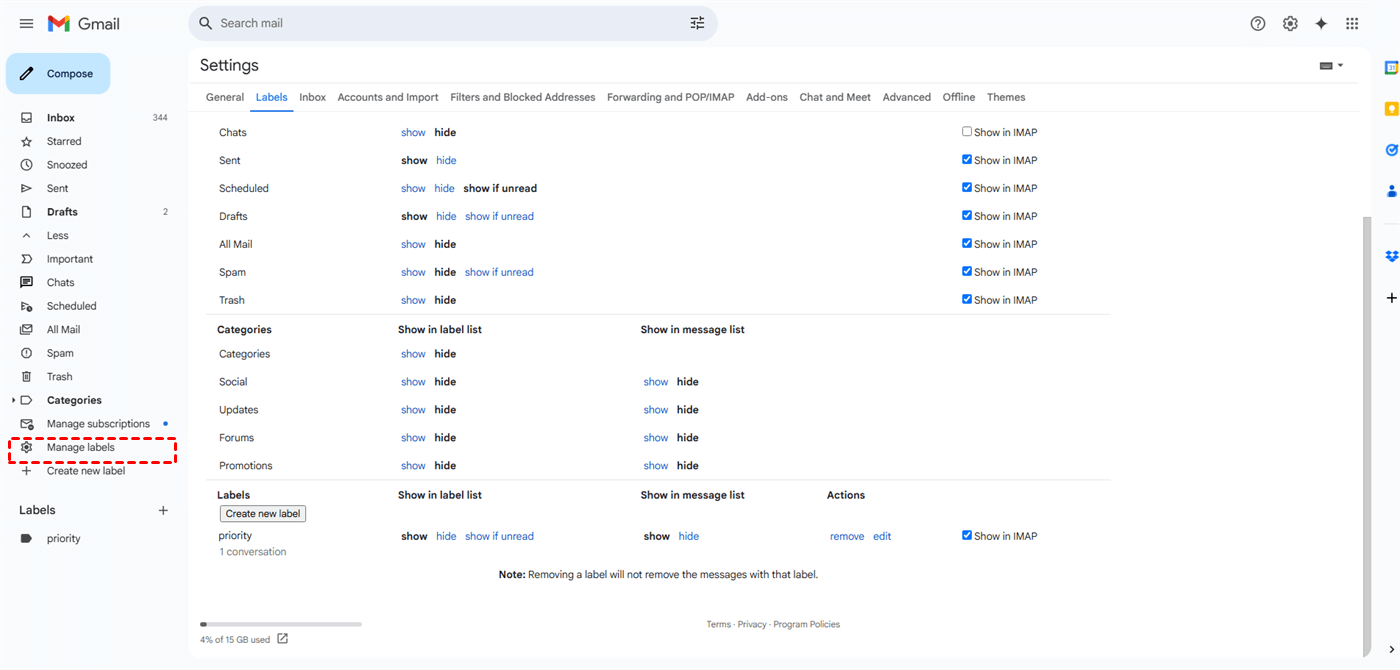Add a new label with plus icon
The image size is (1400, 670).
coord(163,510)
